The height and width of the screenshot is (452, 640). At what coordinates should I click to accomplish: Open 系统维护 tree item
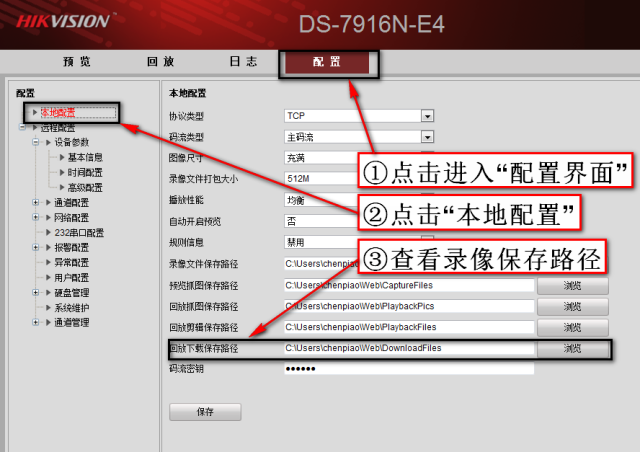click(71, 307)
